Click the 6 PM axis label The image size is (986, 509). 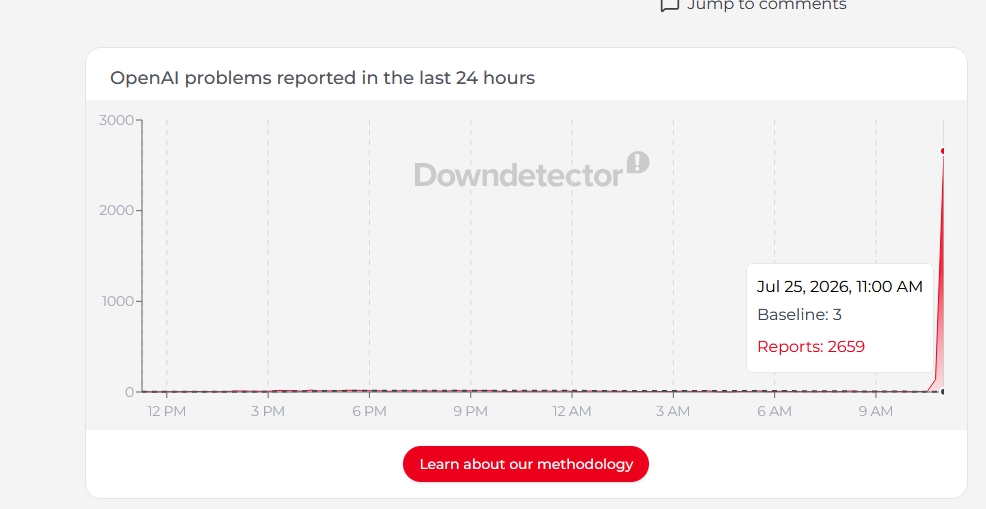coord(369,411)
